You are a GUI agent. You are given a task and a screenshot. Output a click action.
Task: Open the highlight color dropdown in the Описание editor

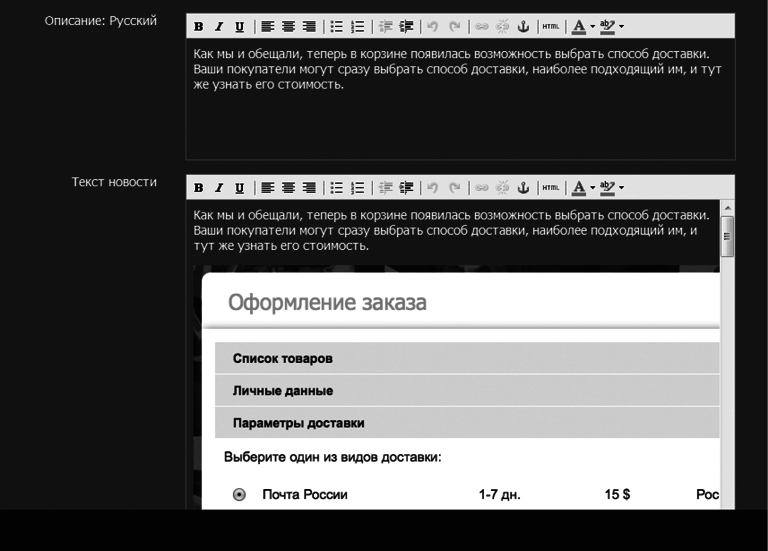(622, 26)
